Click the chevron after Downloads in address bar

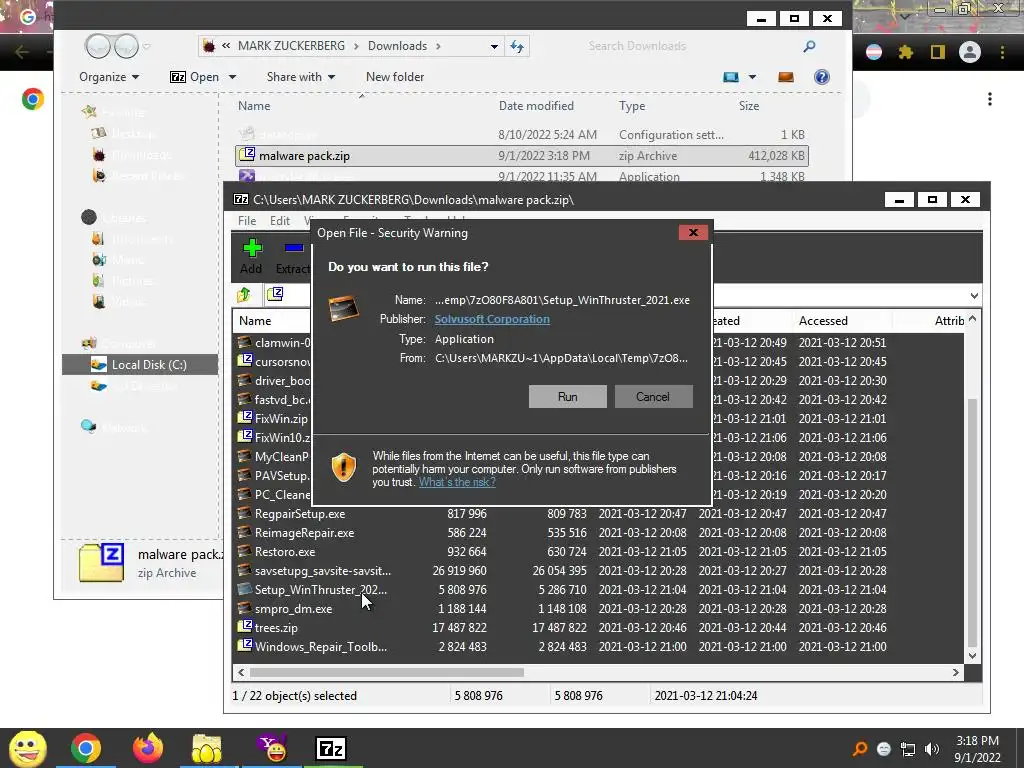(438, 46)
